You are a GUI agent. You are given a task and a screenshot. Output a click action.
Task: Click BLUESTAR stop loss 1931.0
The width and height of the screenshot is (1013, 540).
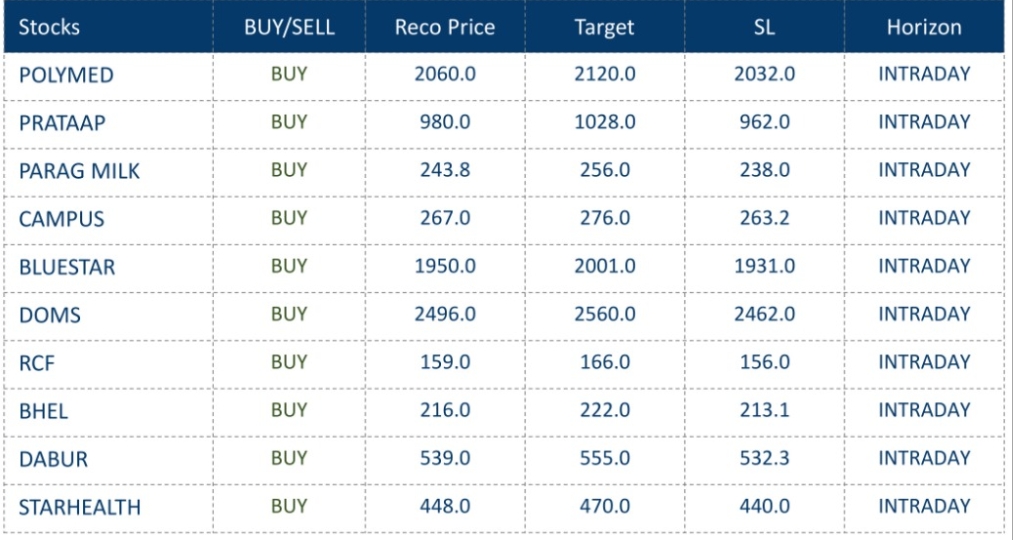765,266
